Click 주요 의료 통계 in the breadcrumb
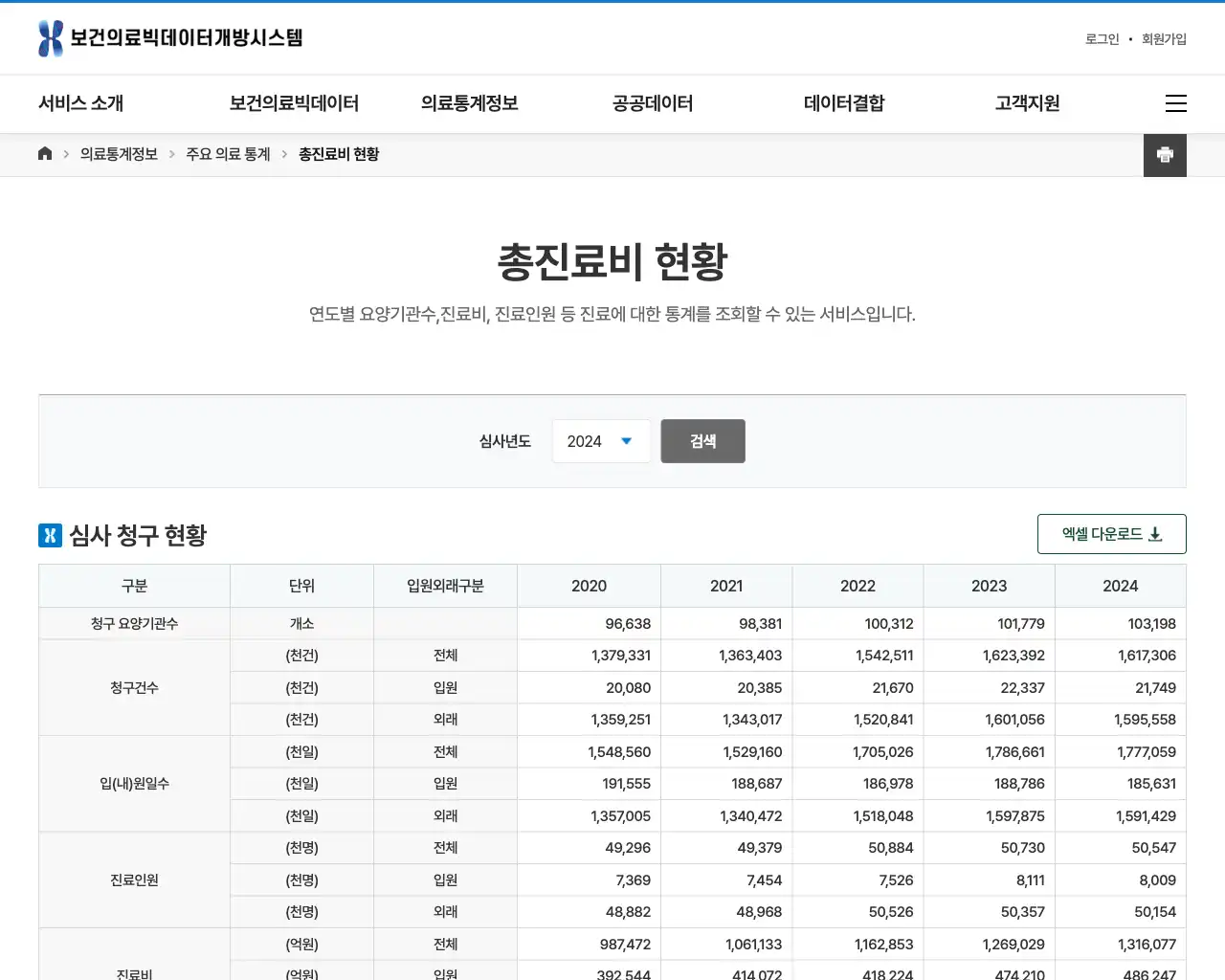This screenshot has width=1225, height=980. pos(228,154)
